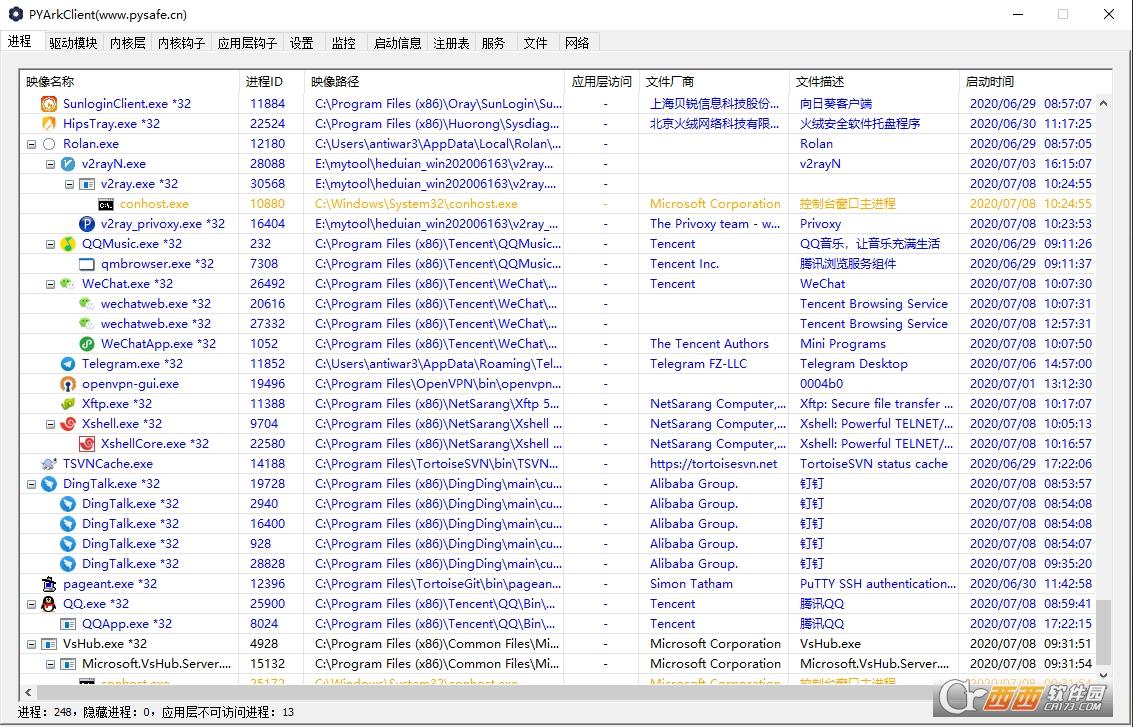Image resolution: width=1133 pixels, height=727 pixels.
Task: Switch to the 应用层钩子 tab
Action: (247, 43)
